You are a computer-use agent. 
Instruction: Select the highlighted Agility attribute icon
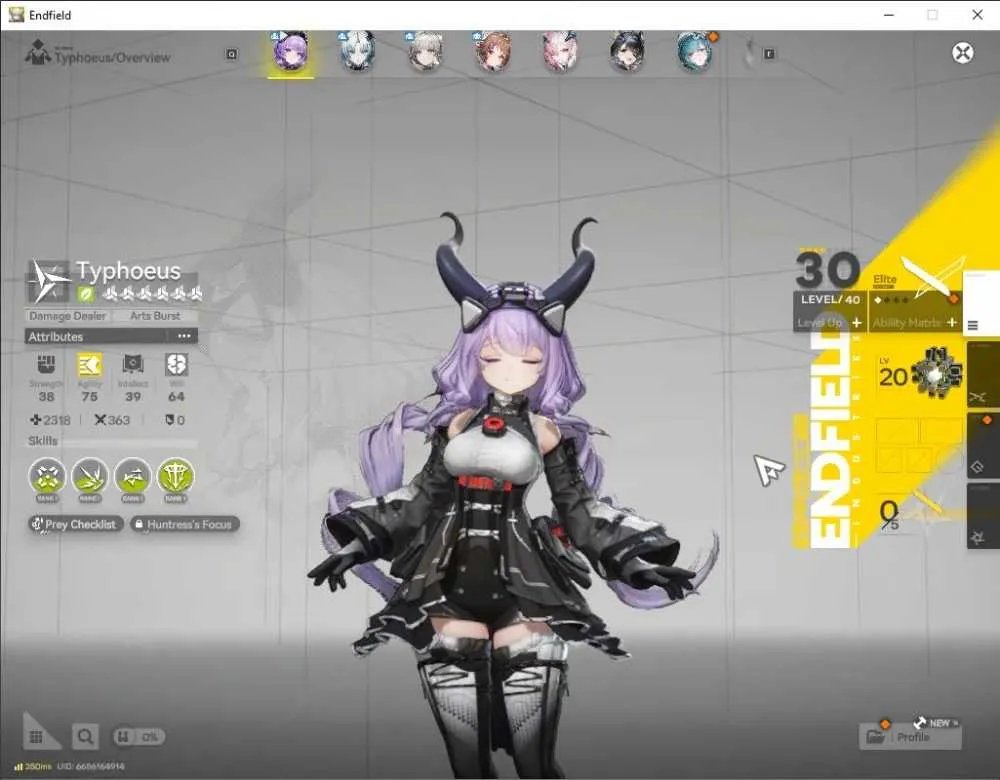pos(89,365)
